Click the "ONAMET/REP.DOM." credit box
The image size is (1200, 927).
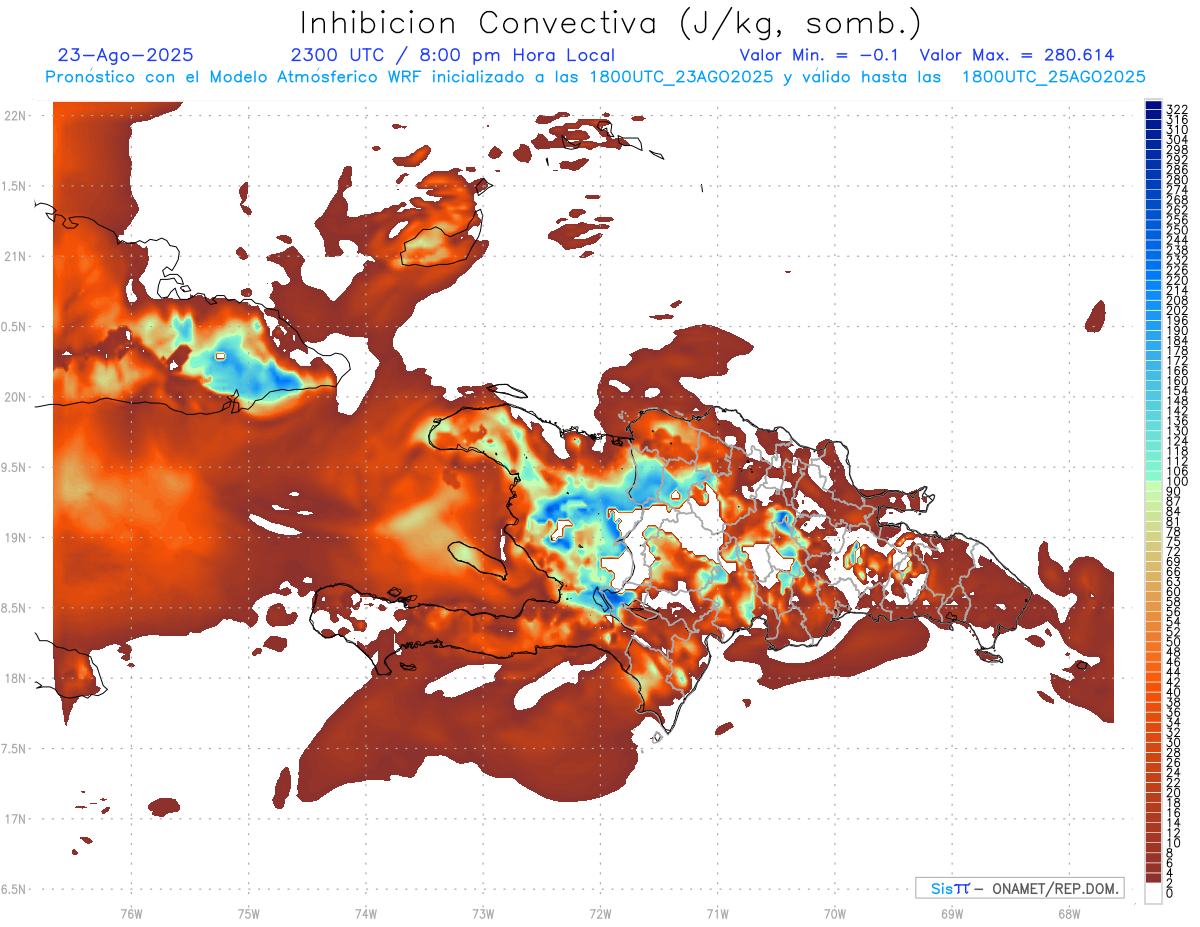click(1019, 888)
